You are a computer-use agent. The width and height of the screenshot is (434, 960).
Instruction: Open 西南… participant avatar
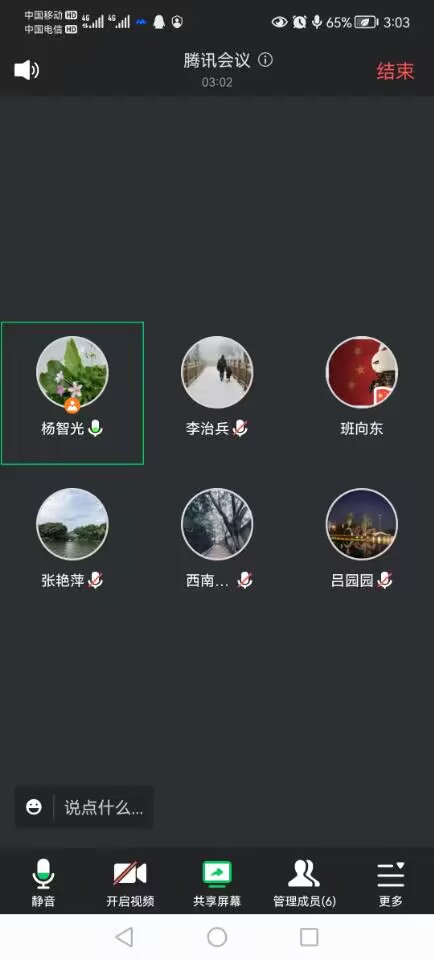217,524
